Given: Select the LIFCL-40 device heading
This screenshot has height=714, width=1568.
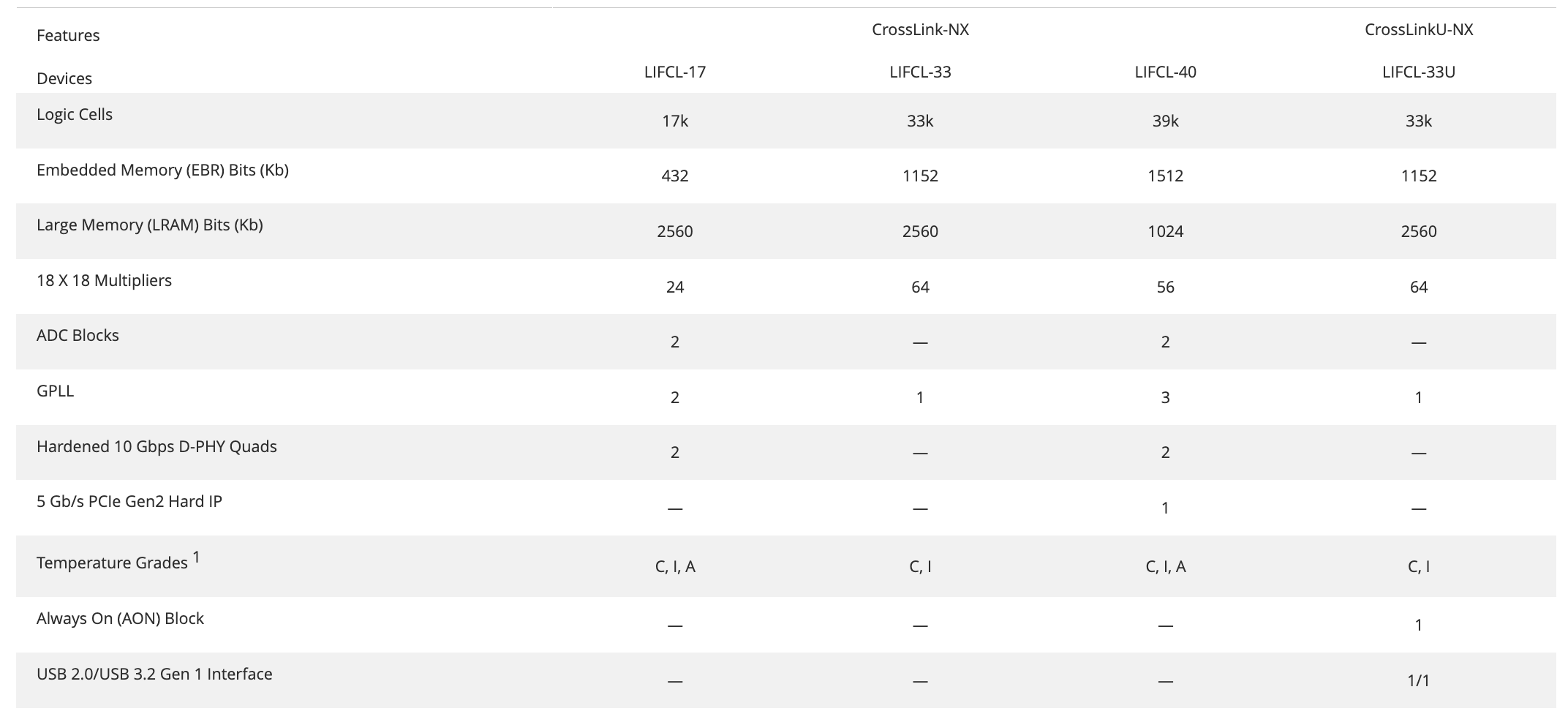Looking at the screenshot, I should tap(1166, 72).
